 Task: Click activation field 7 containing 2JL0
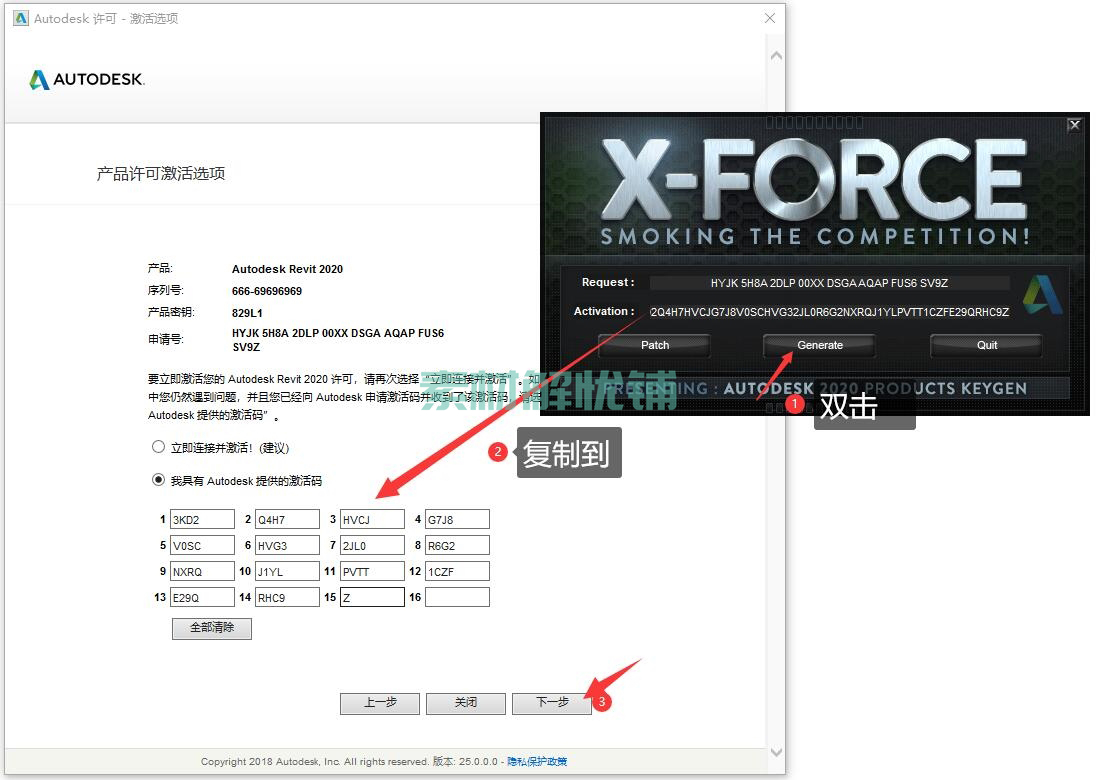coord(372,545)
